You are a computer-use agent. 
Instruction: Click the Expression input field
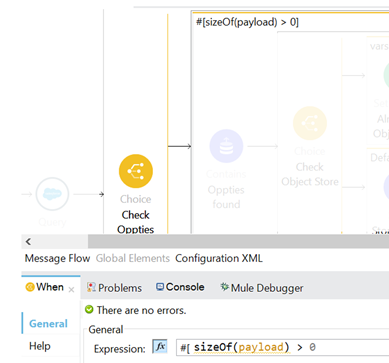282,348
